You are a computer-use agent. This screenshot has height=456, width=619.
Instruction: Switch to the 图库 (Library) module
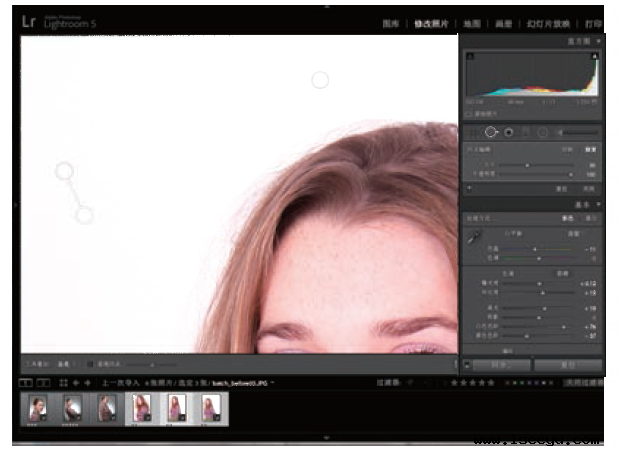pyautogui.click(x=391, y=24)
